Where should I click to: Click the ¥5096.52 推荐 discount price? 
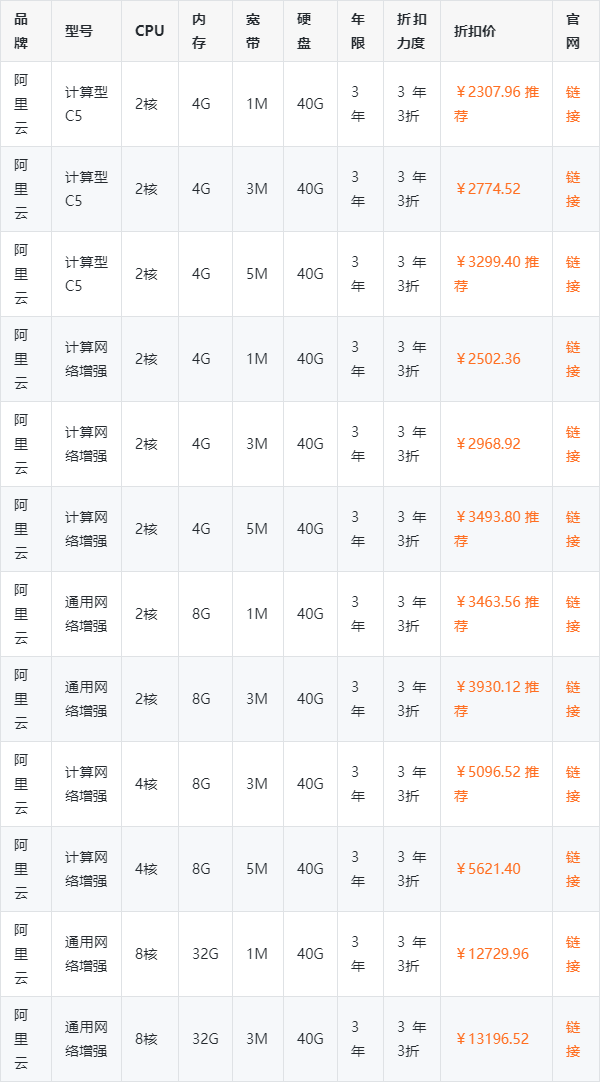coord(496,784)
